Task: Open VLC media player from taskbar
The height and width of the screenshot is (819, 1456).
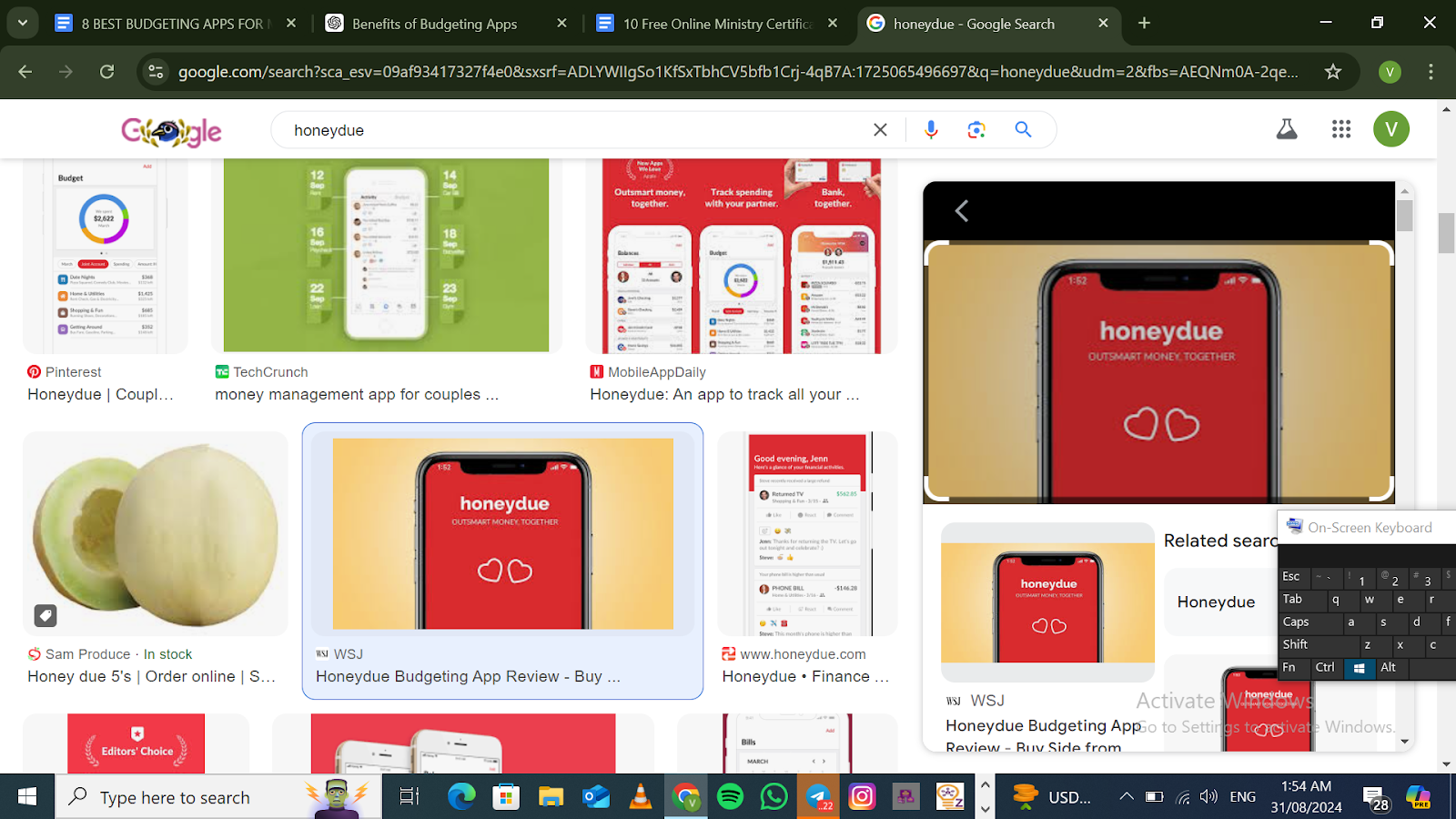Action: coord(641,797)
